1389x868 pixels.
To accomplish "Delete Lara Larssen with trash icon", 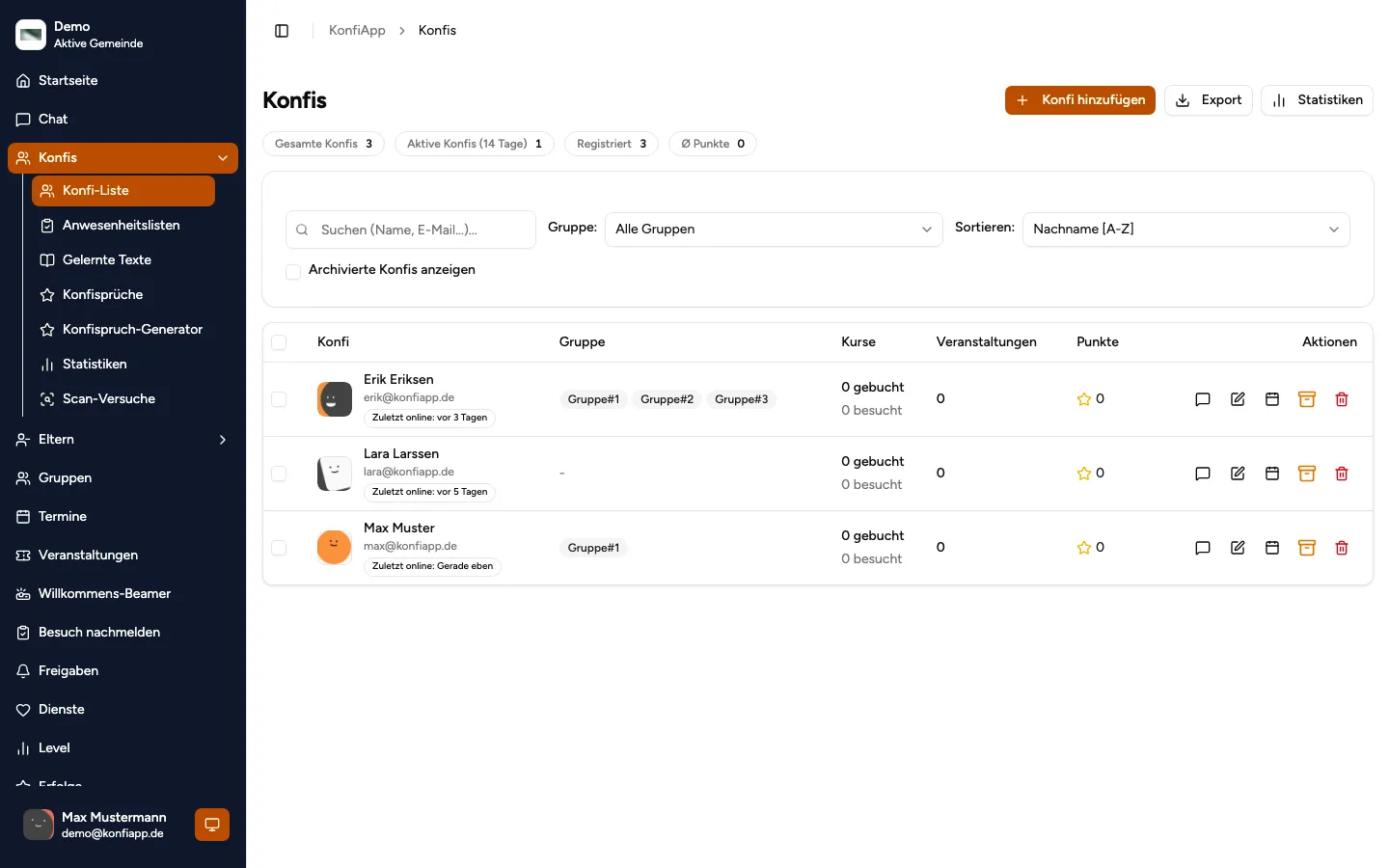I will (1342, 474).
